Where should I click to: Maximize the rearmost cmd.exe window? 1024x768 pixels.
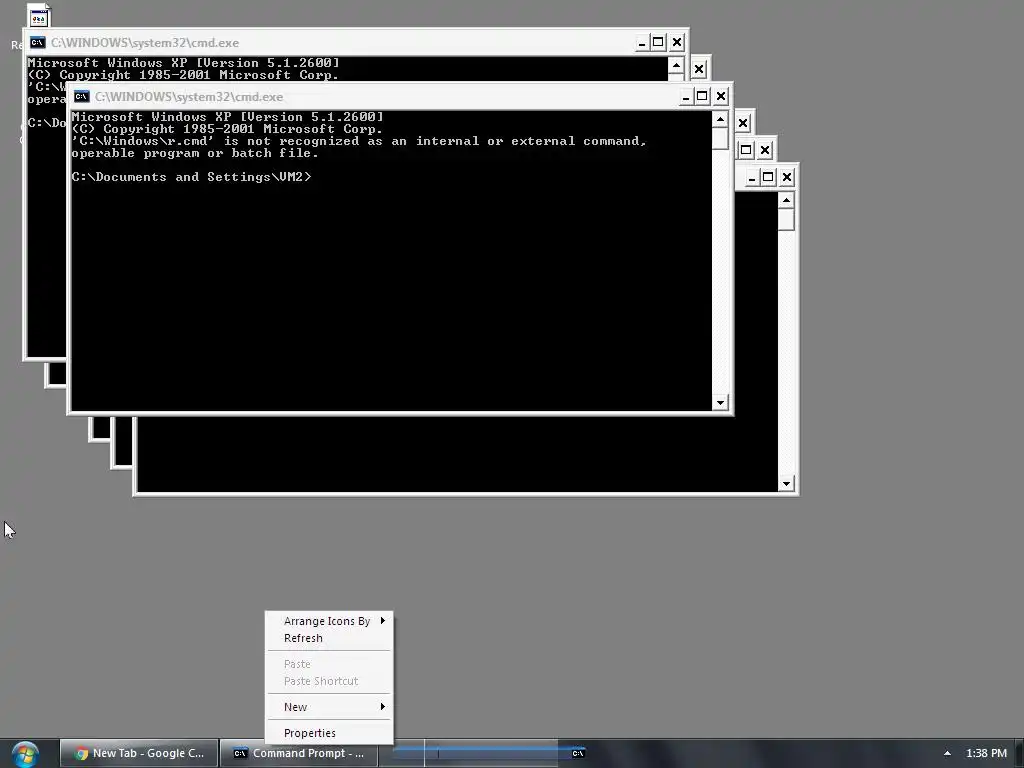coord(658,42)
